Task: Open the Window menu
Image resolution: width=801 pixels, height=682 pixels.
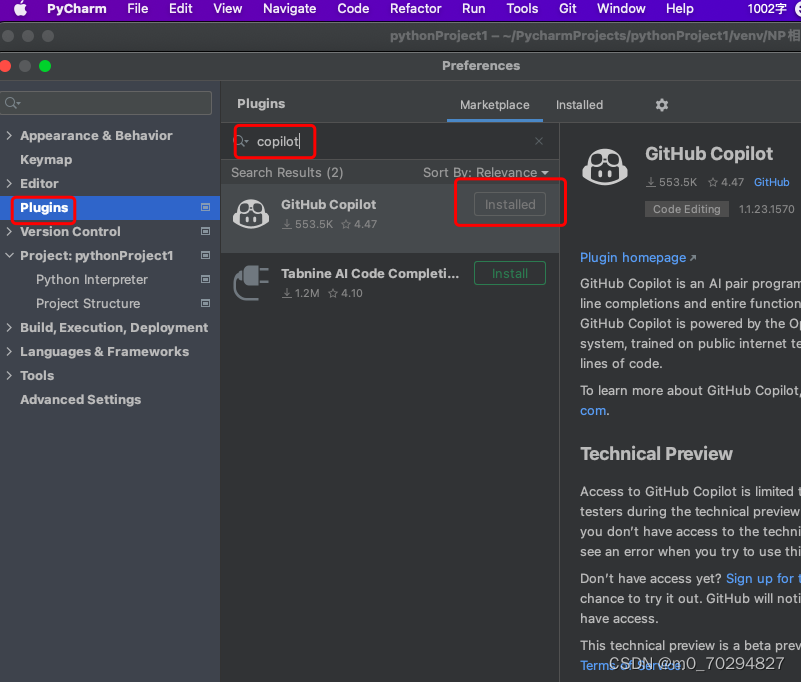Action: coord(621,9)
